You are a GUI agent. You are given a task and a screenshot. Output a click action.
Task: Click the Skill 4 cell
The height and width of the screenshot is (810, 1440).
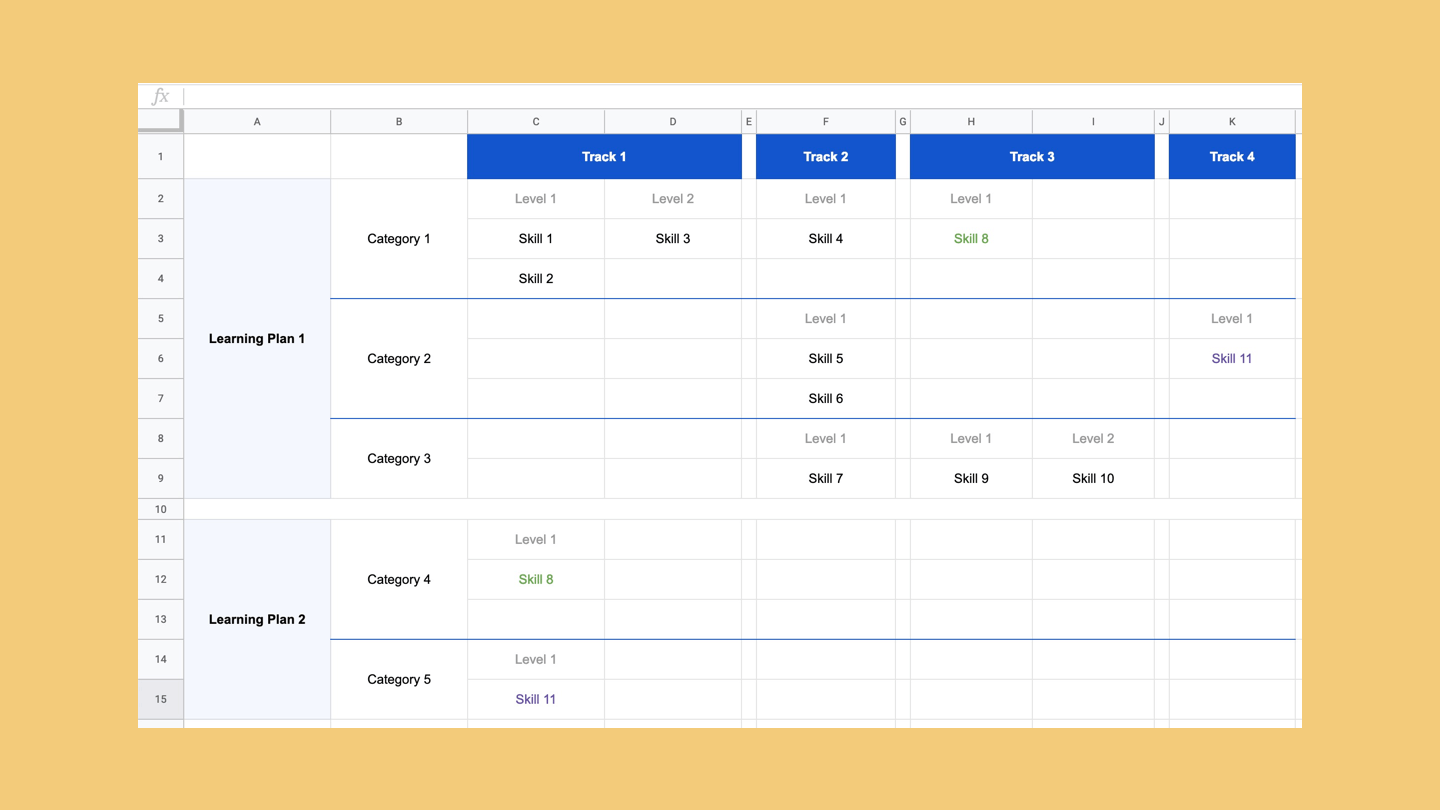click(x=826, y=239)
